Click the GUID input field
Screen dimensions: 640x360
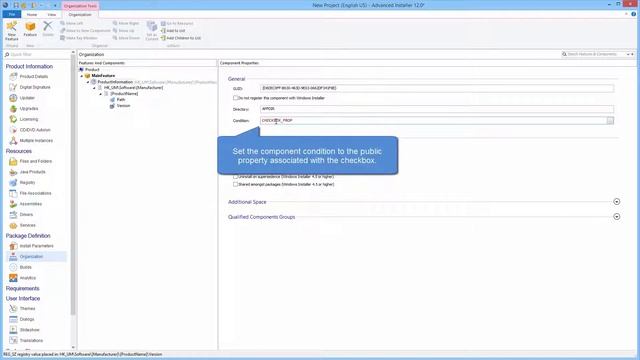click(437, 88)
